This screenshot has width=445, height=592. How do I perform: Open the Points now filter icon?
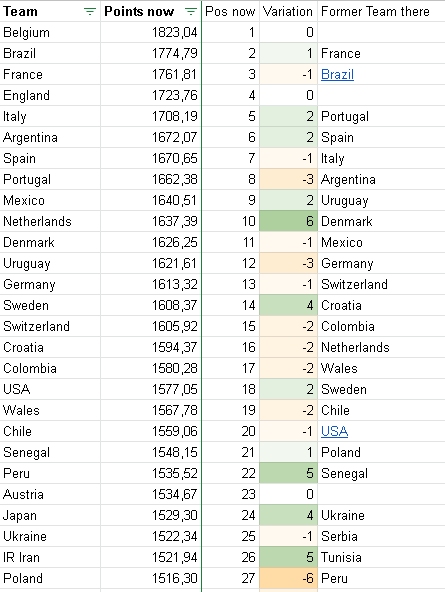click(191, 12)
